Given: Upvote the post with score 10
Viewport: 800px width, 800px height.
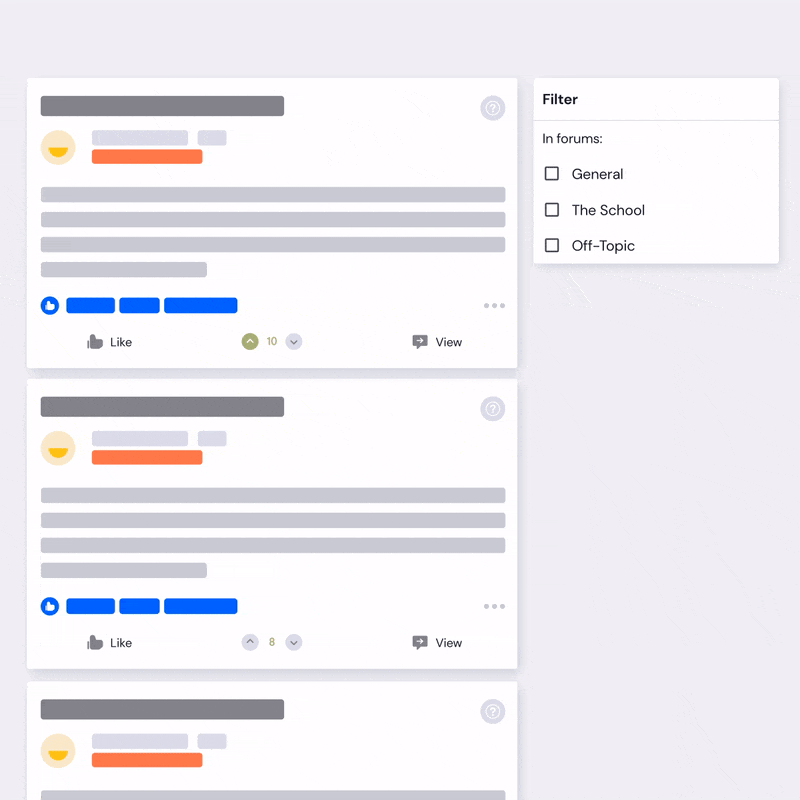Looking at the screenshot, I should (250, 341).
